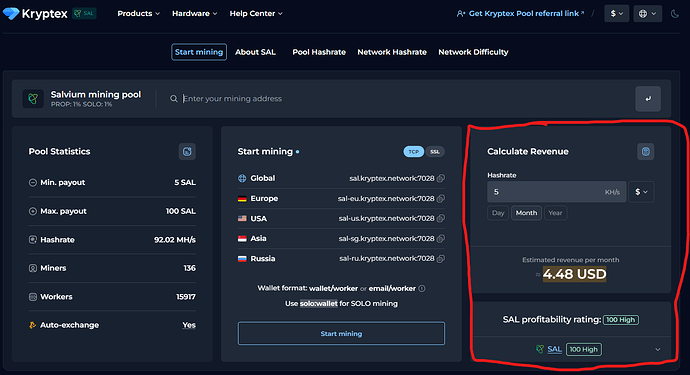
Task: Select the TCP connection toggle
Action: point(413,151)
